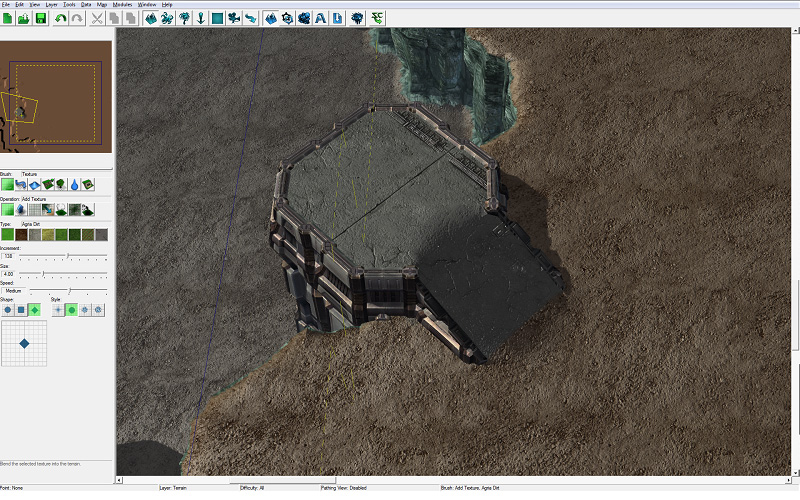Viewport: 800px width, 500px height.
Task: Open the Data module icon
Action: (x=304, y=19)
